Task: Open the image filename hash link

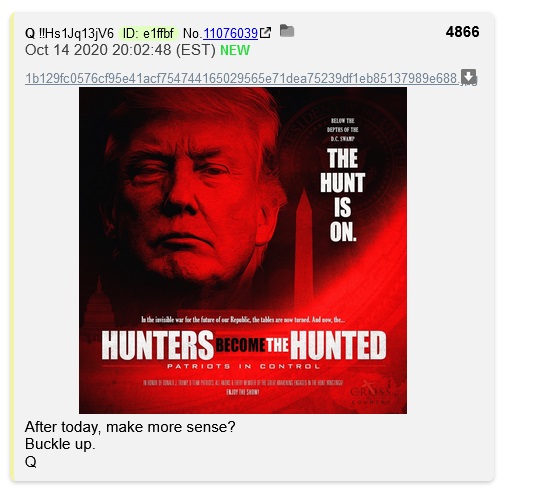Action: (x=243, y=78)
